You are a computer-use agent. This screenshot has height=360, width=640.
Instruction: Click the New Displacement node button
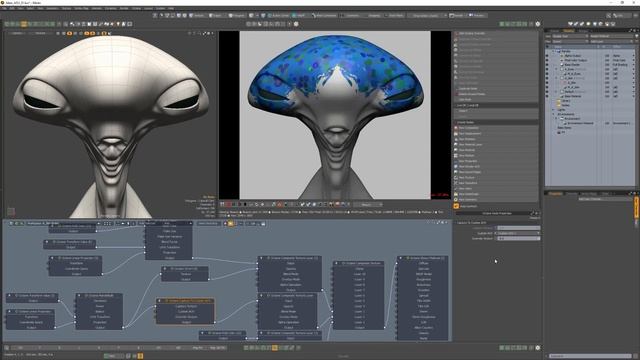click(496, 133)
